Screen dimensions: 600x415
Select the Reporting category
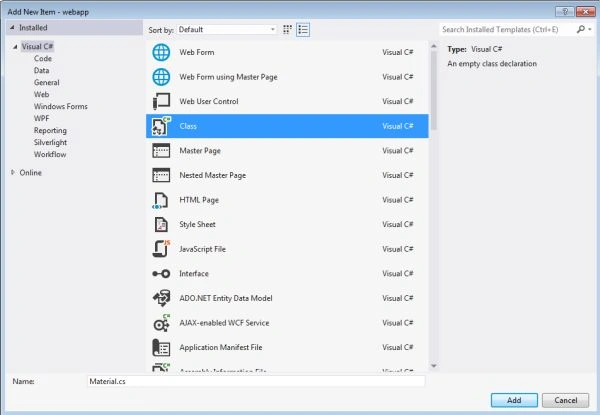(50, 130)
